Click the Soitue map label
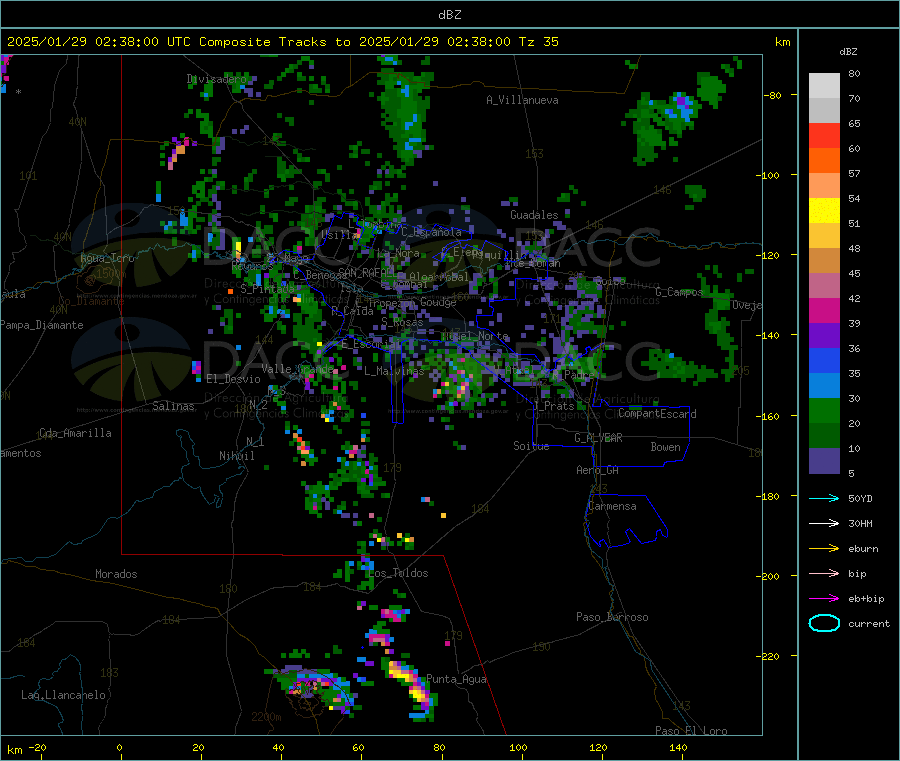The image size is (900, 761). click(531, 446)
